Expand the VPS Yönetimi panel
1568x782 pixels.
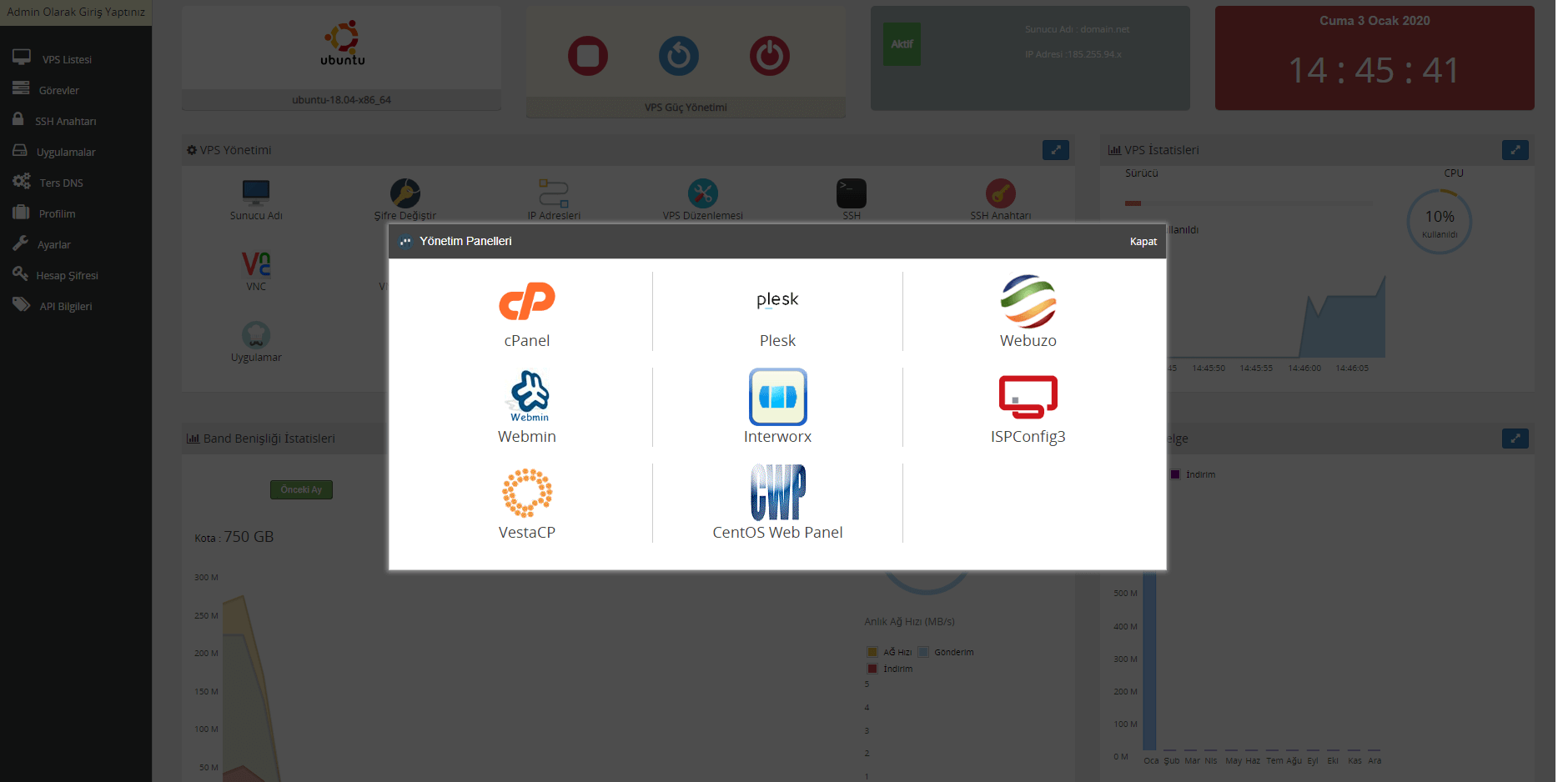[x=1055, y=150]
